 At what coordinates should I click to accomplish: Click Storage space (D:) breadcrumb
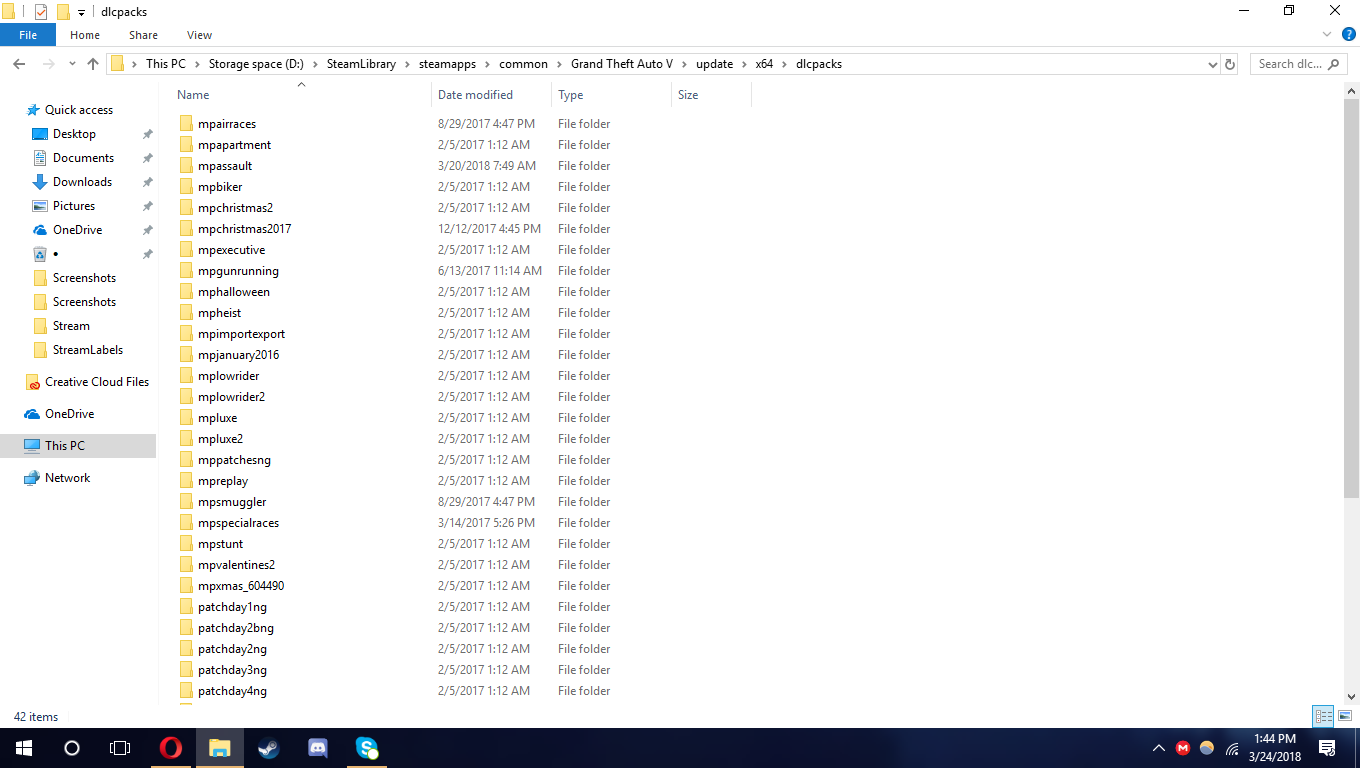click(x=256, y=64)
